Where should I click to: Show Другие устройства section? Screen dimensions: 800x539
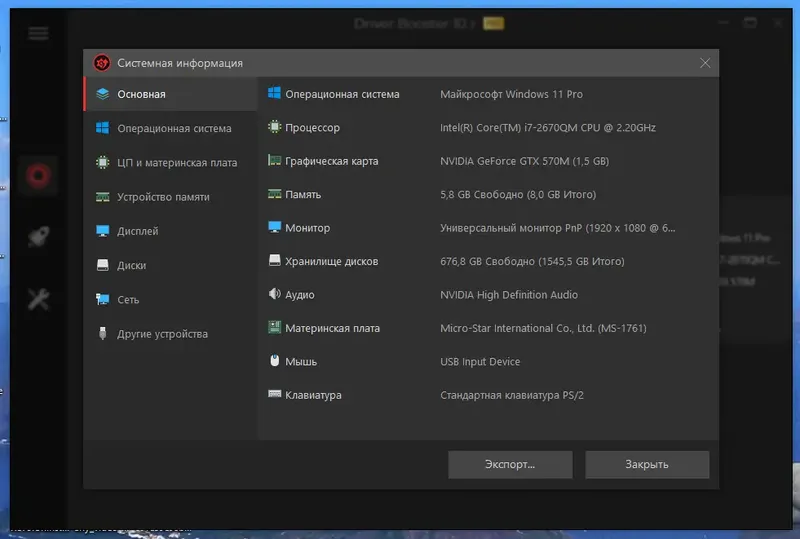tap(170, 333)
